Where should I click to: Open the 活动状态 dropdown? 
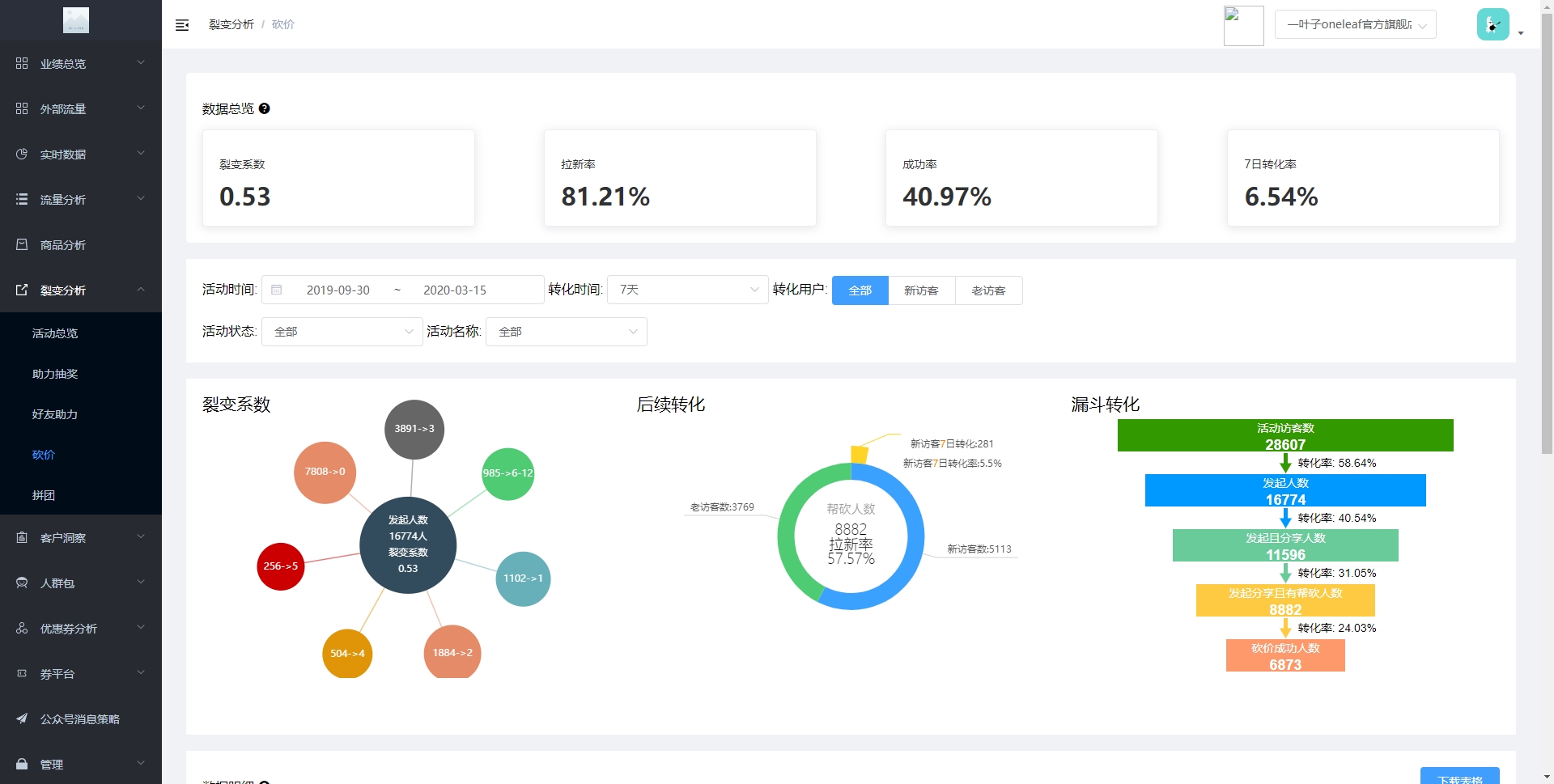point(342,332)
